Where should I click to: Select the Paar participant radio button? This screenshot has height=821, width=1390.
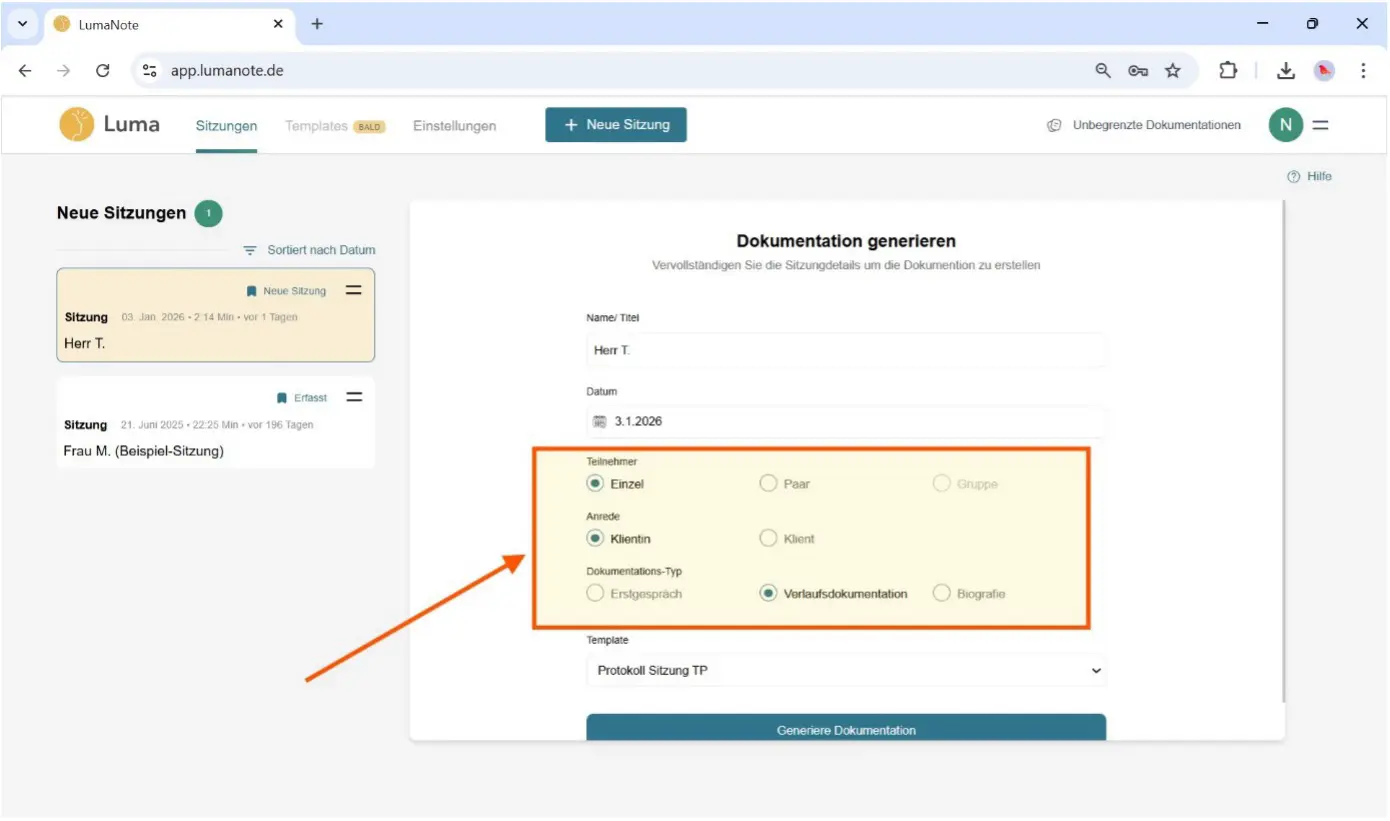(x=768, y=484)
